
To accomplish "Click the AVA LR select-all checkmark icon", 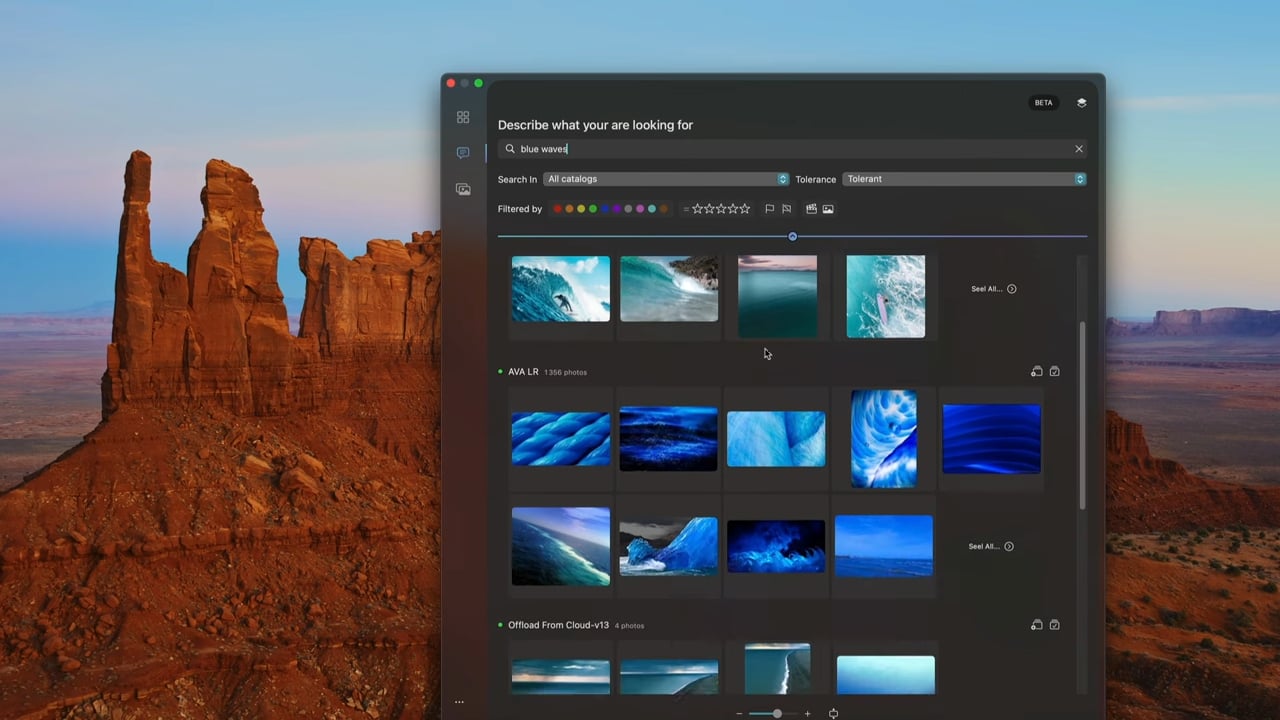I will (1054, 371).
